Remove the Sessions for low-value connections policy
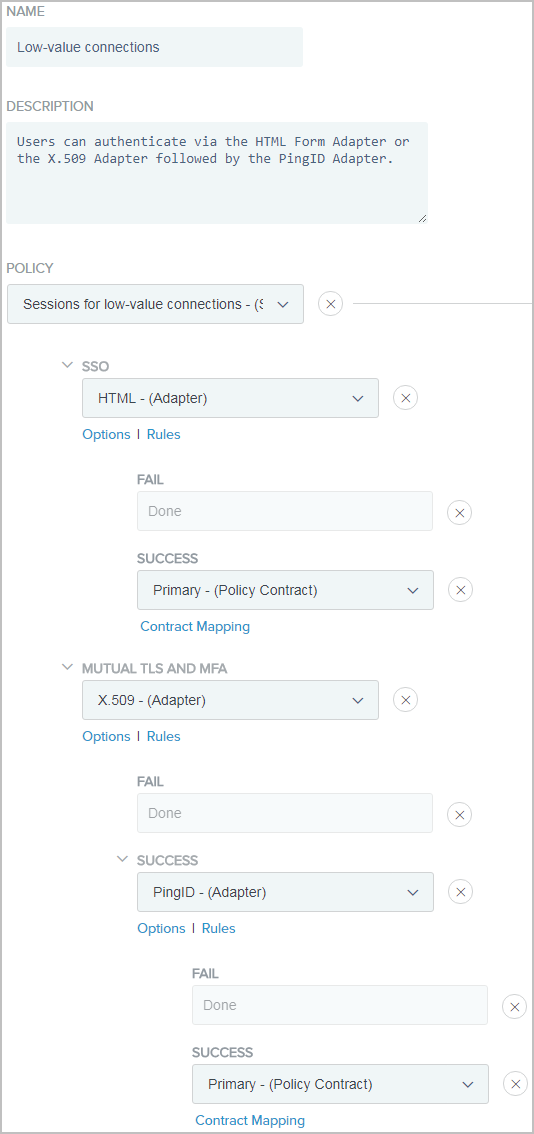The width and height of the screenshot is (534, 1134). [x=331, y=304]
